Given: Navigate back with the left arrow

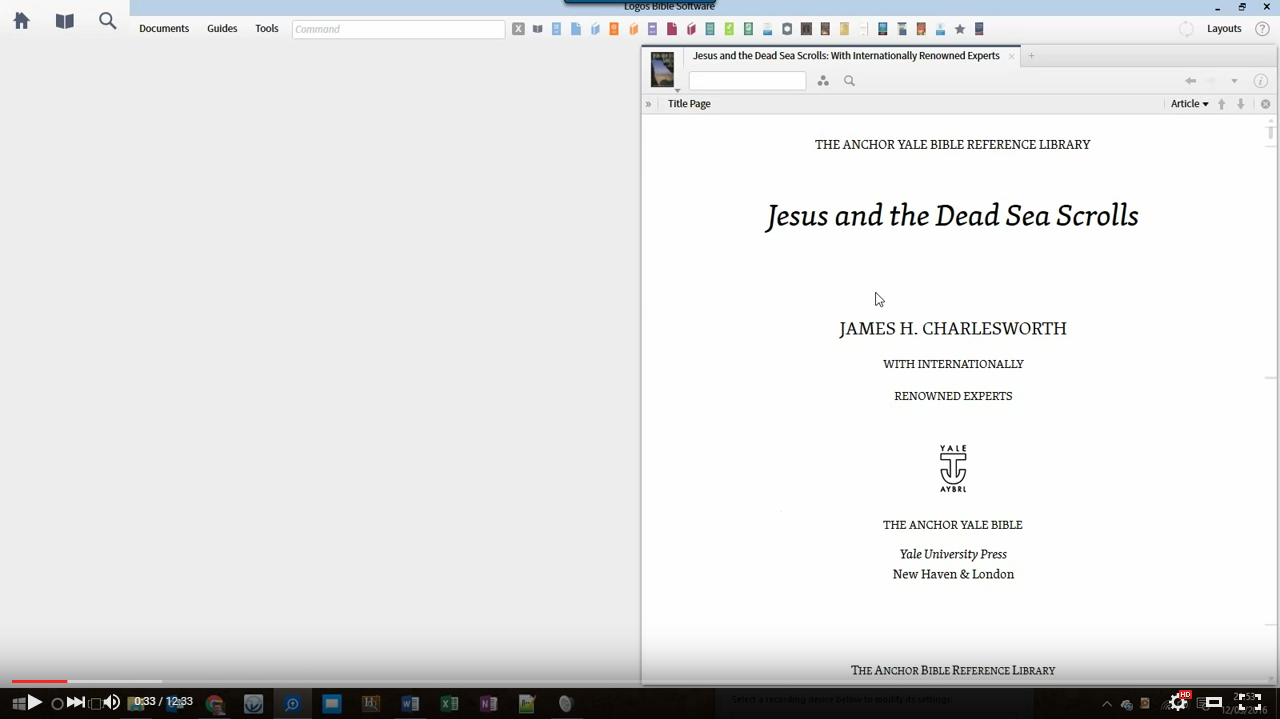Looking at the screenshot, I should [1190, 81].
